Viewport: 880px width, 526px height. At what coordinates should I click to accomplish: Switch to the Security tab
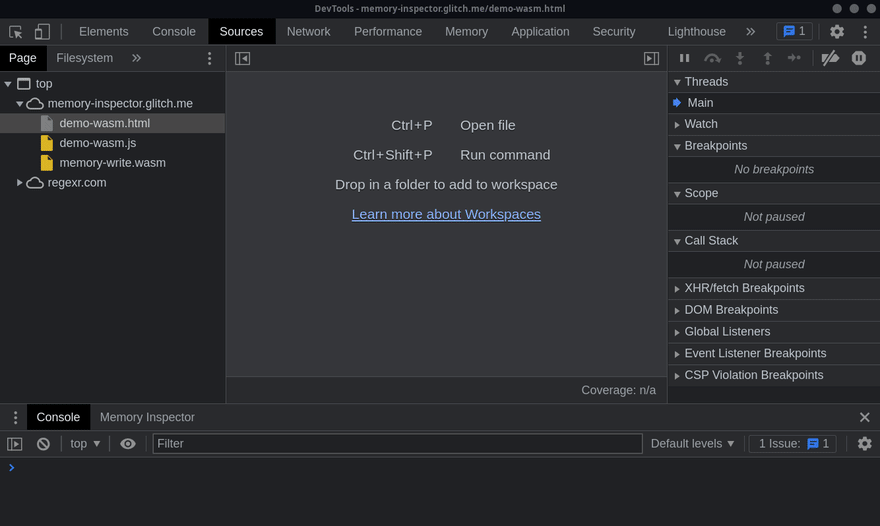pyautogui.click(x=614, y=32)
